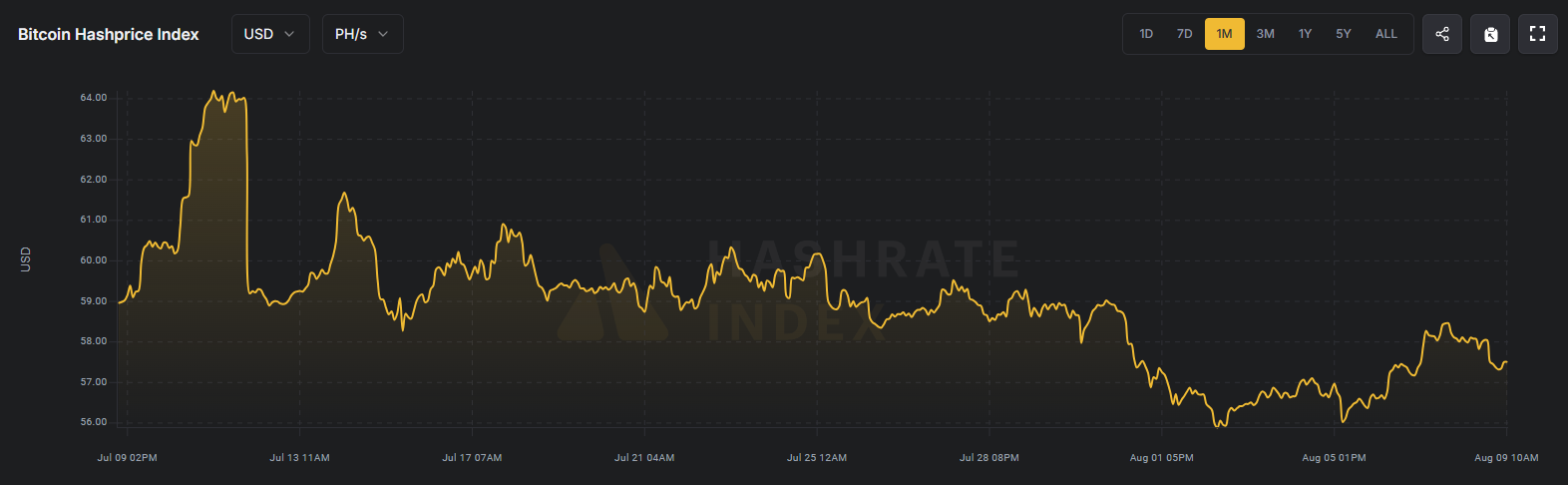Click the Bitcoin Hashprice Index title
Screen dimensions: 1568x485
(109, 34)
